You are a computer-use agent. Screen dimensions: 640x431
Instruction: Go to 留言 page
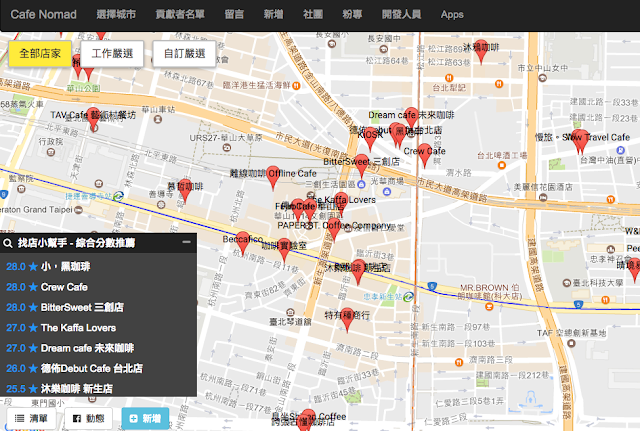click(x=234, y=14)
